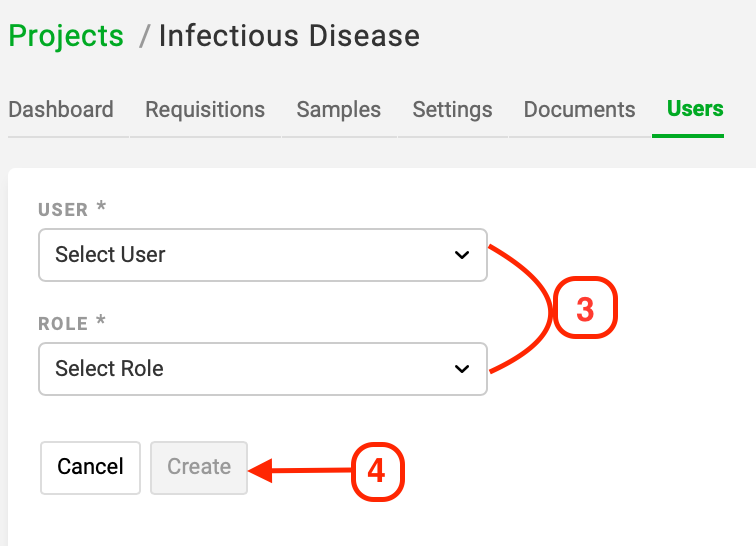
Task: Open the project Settings tab
Action: (452, 110)
